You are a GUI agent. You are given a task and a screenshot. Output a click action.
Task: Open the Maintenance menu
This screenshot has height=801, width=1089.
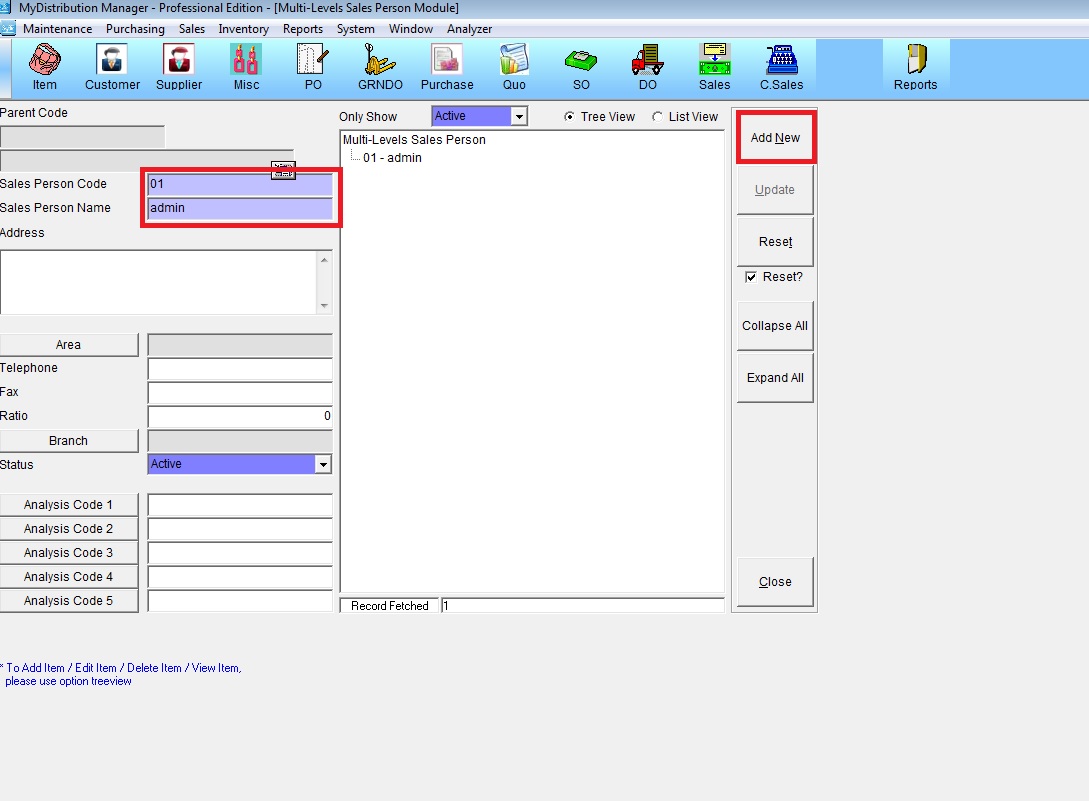click(x=57, y=29)
